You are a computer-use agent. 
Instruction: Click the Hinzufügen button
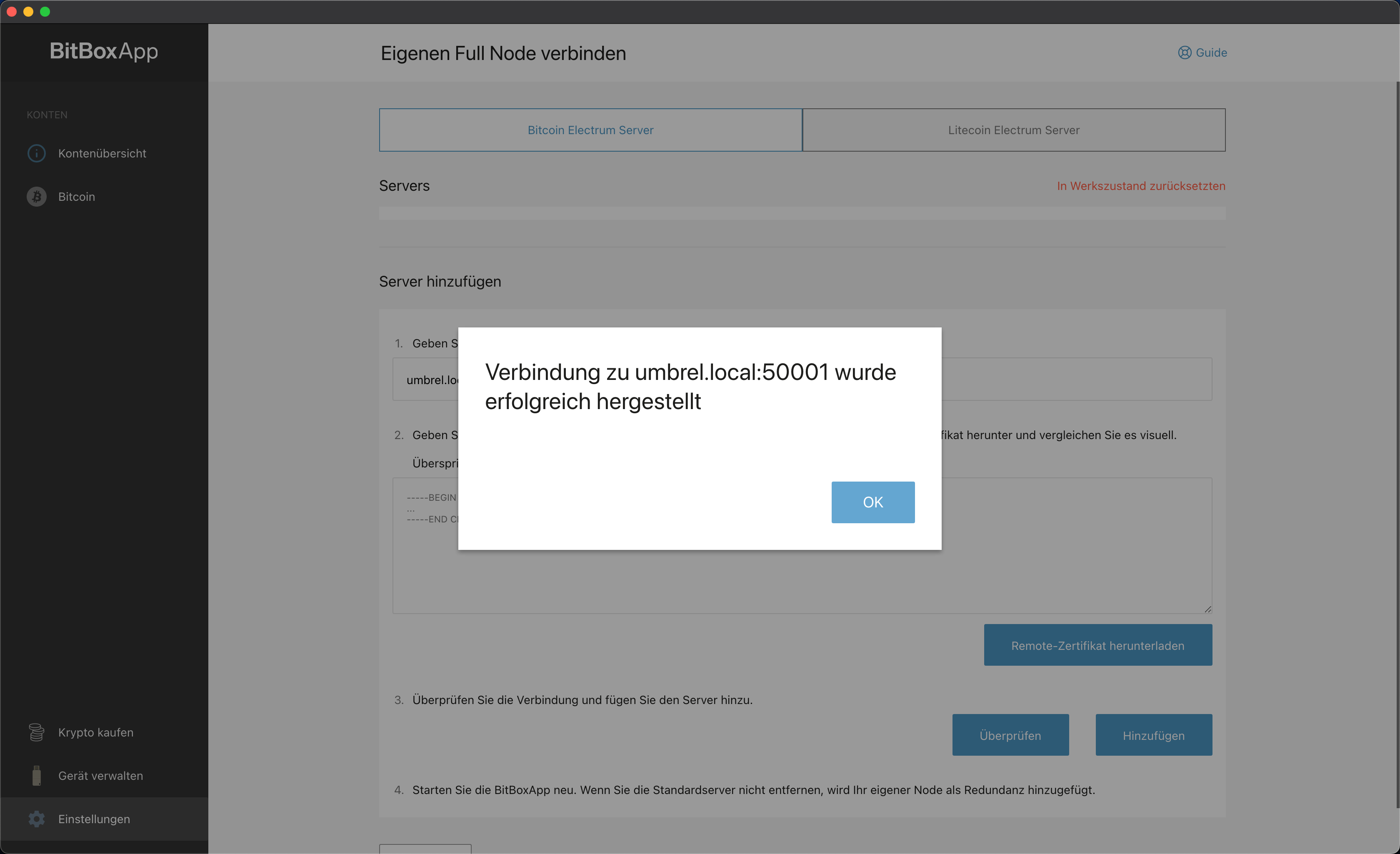point(1153,735)
